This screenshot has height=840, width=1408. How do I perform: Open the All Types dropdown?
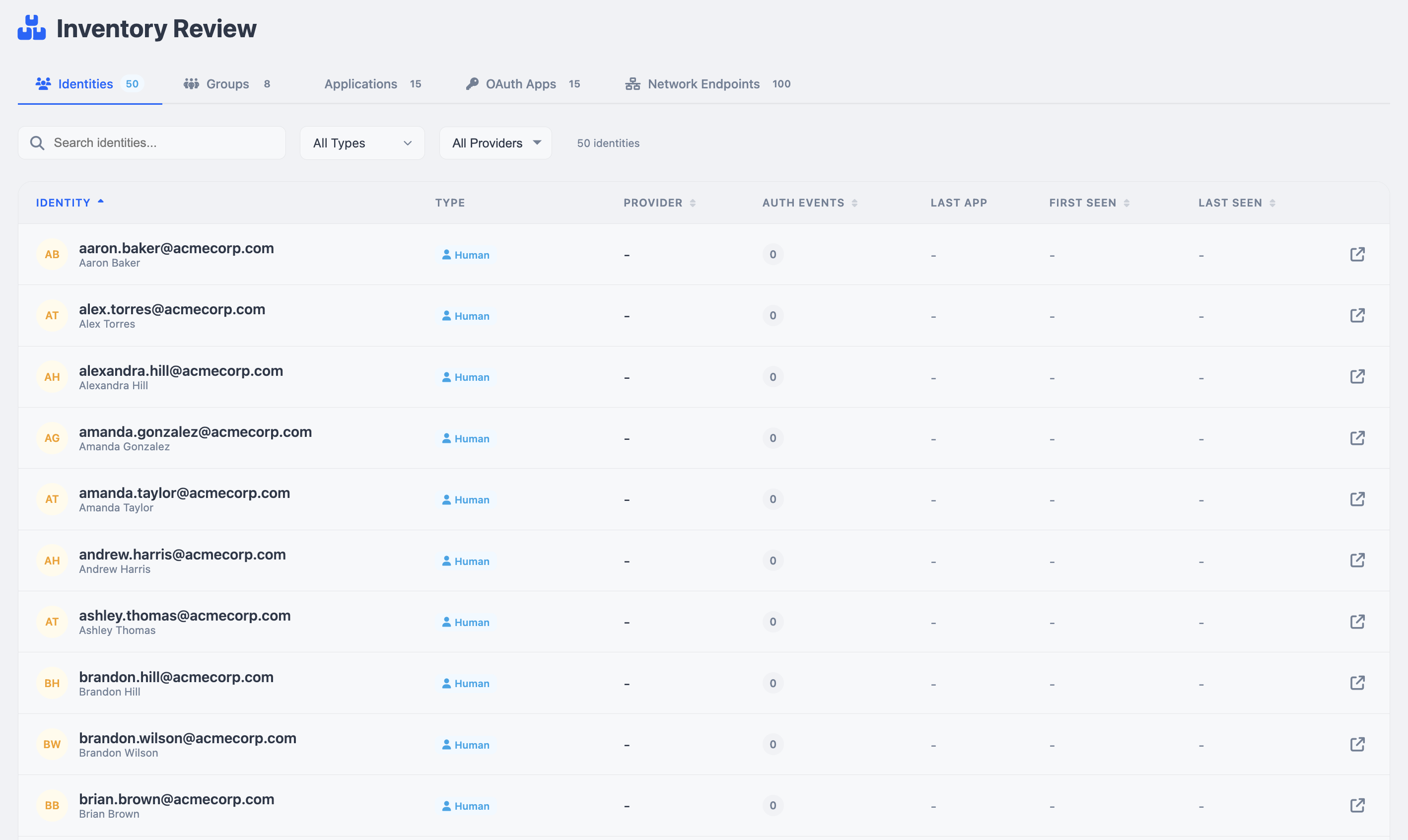(362, 142)
